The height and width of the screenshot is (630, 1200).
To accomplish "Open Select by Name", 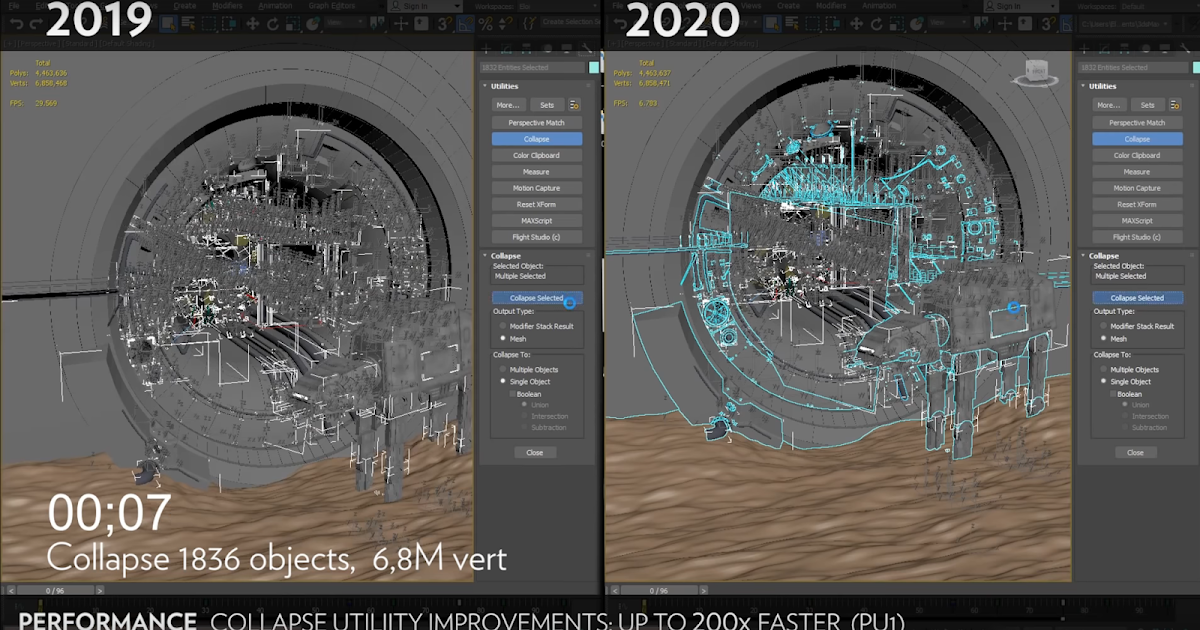I will tap(187, 21).
